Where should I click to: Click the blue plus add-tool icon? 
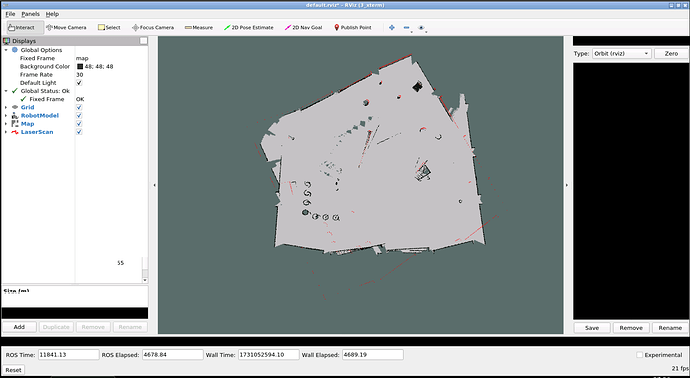pos(392,27)
